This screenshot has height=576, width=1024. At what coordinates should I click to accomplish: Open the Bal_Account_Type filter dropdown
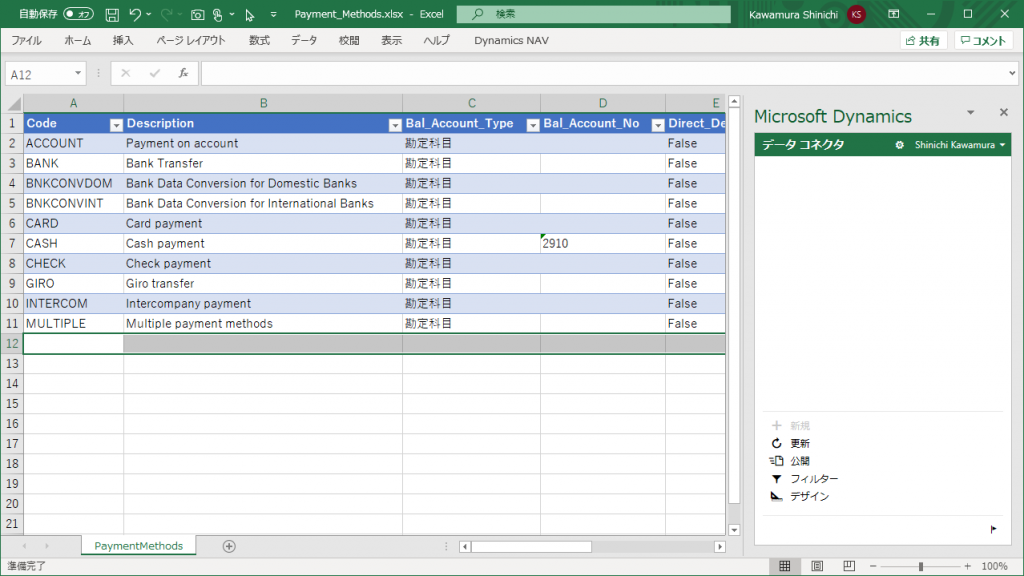[532, 125]
